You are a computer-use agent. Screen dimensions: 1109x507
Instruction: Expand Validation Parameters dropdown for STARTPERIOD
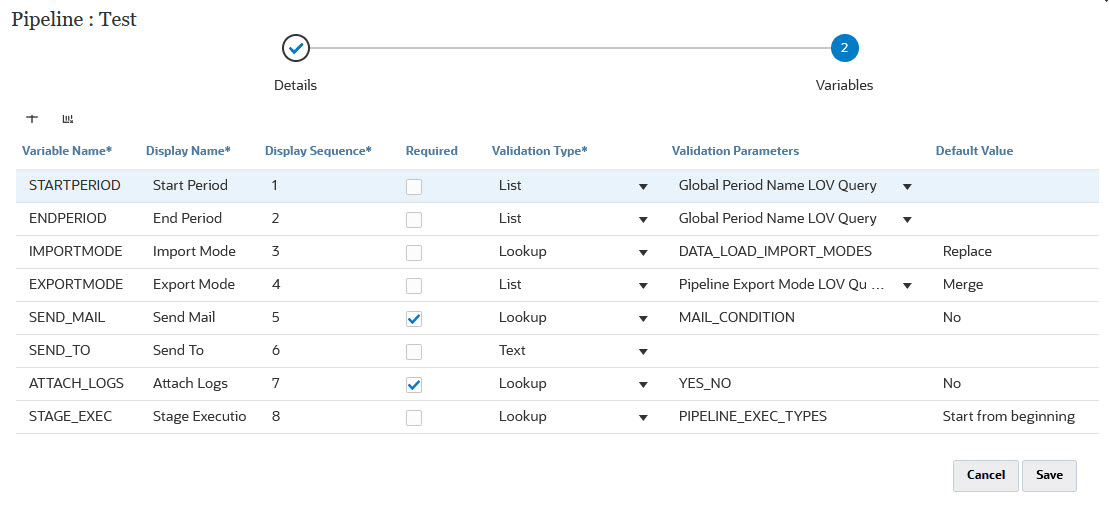click(907, 187)
